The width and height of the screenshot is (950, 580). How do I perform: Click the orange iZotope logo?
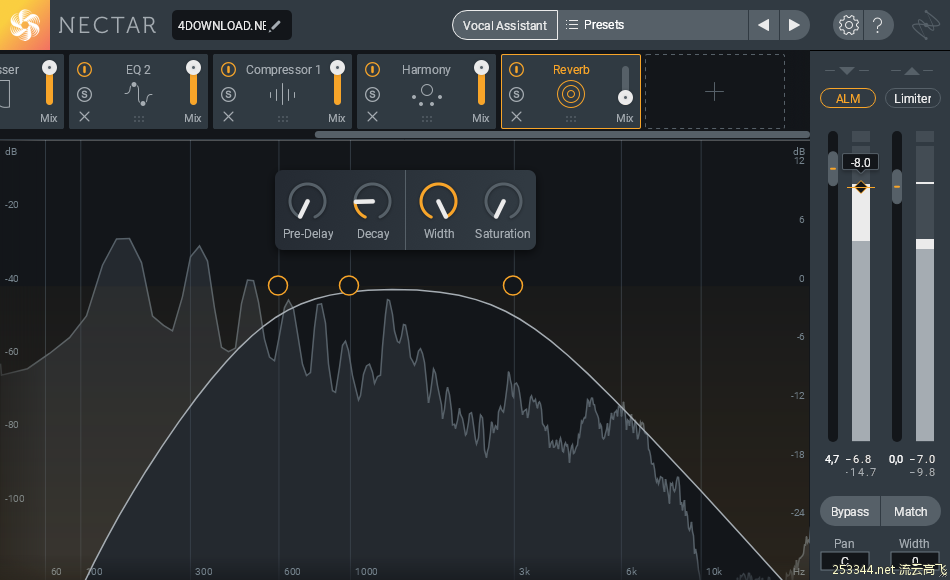[25, 25]
